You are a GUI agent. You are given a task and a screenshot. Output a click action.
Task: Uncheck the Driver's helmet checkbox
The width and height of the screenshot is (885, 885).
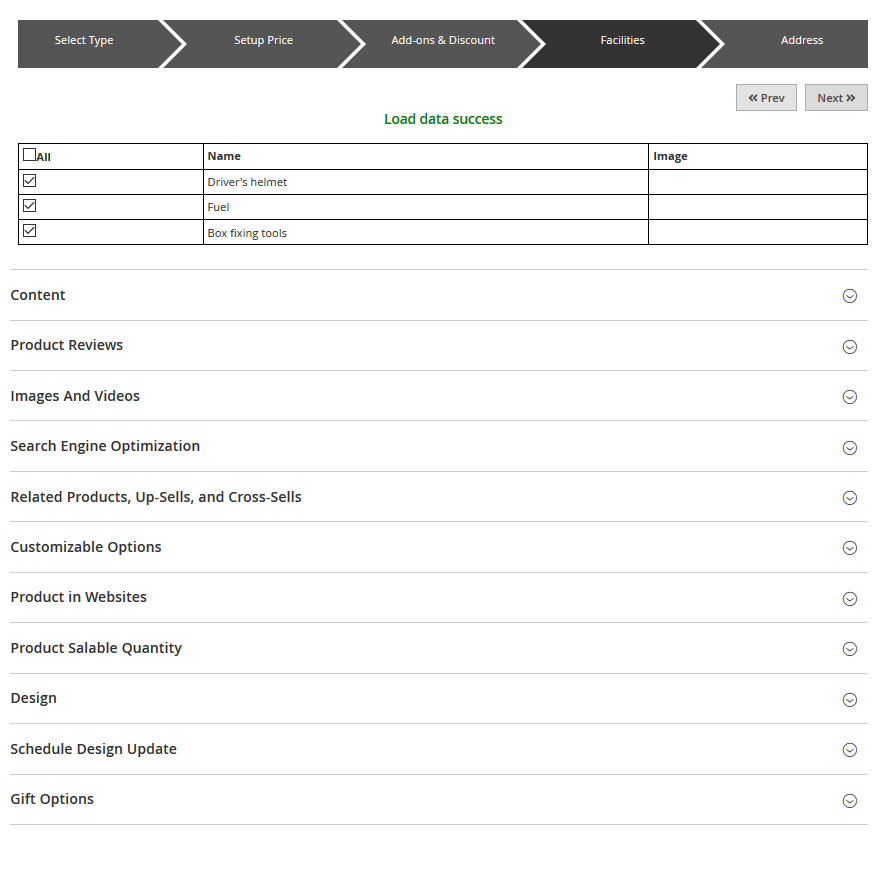[x=30, y=181]
